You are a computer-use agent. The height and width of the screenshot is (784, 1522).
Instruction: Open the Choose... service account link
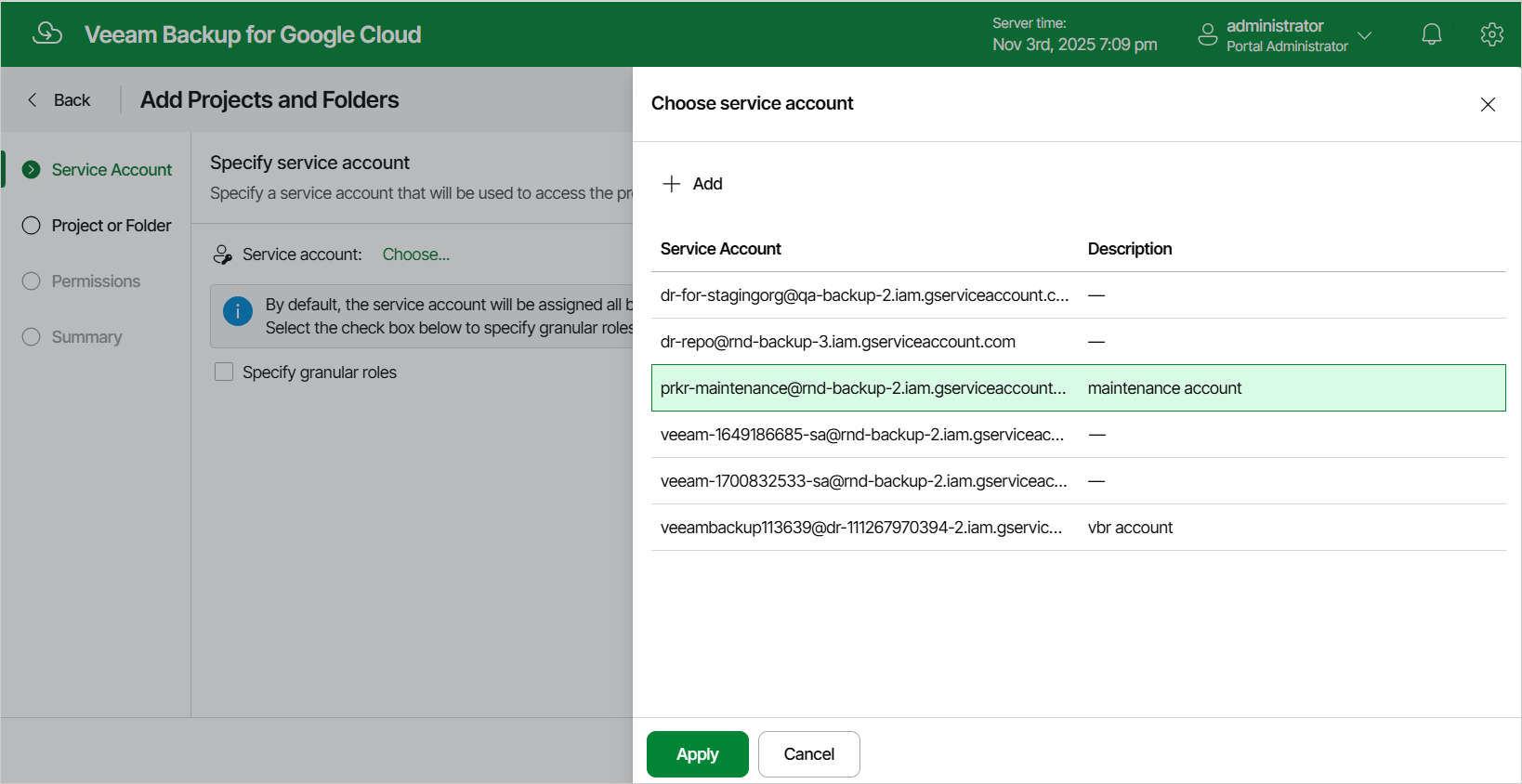tap(416, 255)
